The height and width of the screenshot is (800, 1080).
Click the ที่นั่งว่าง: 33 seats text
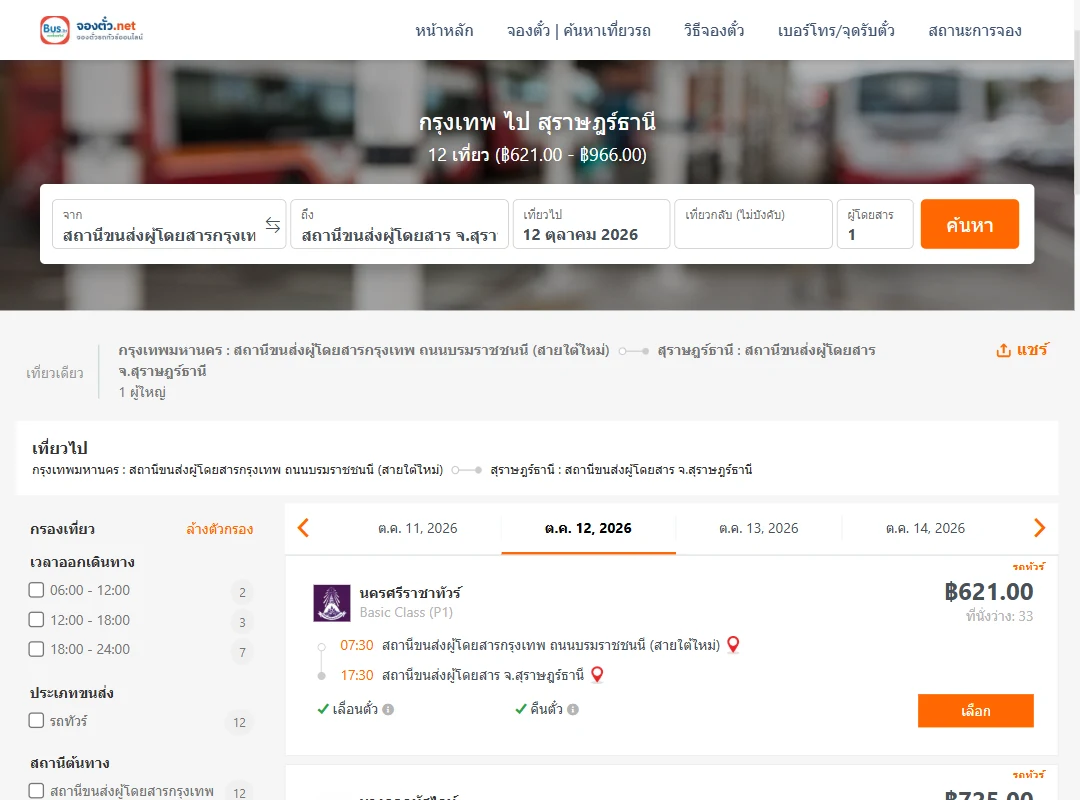[999, 616]
